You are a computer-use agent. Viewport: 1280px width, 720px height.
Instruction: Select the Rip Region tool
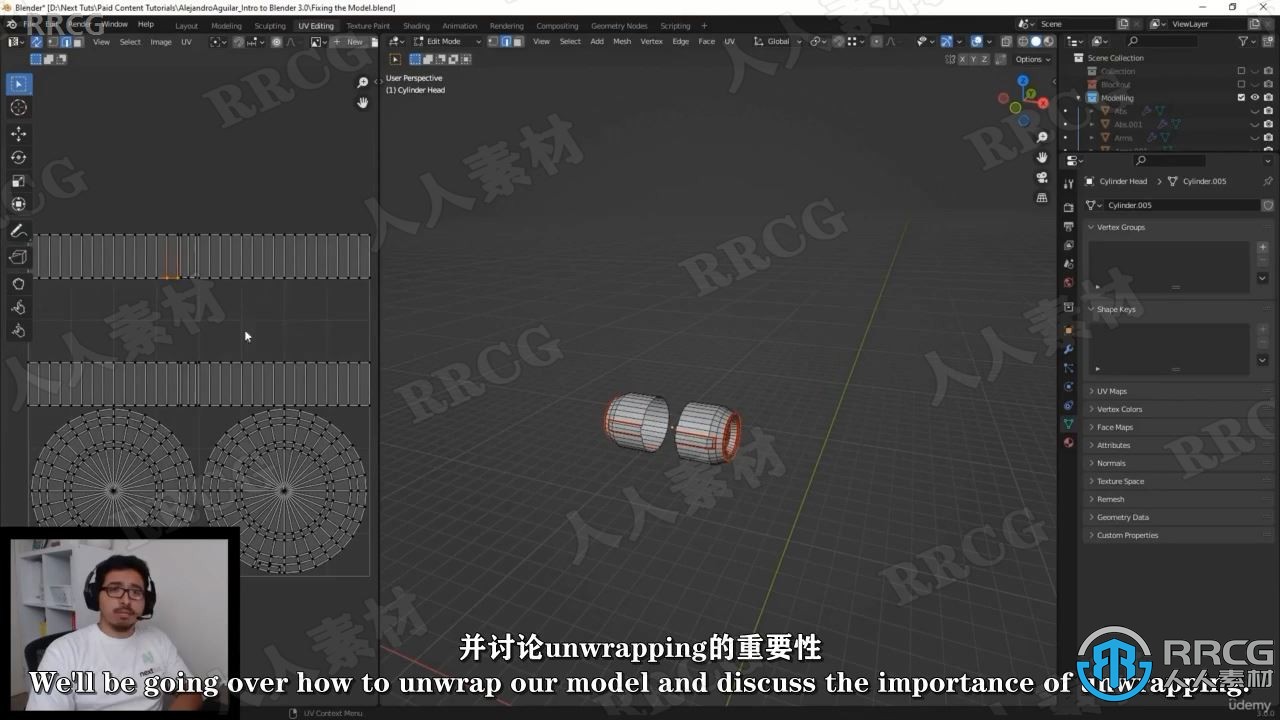pyautogui.click(x=18, y=257)
